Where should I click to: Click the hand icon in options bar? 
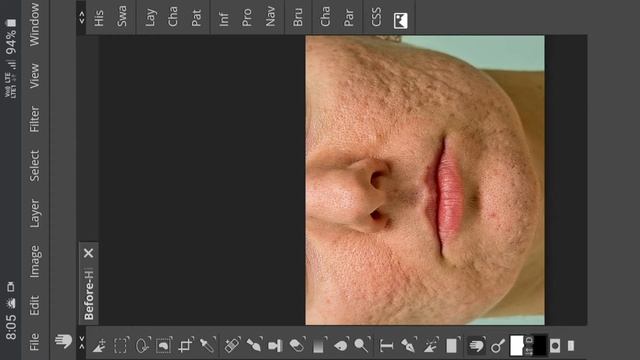point(63,341)
